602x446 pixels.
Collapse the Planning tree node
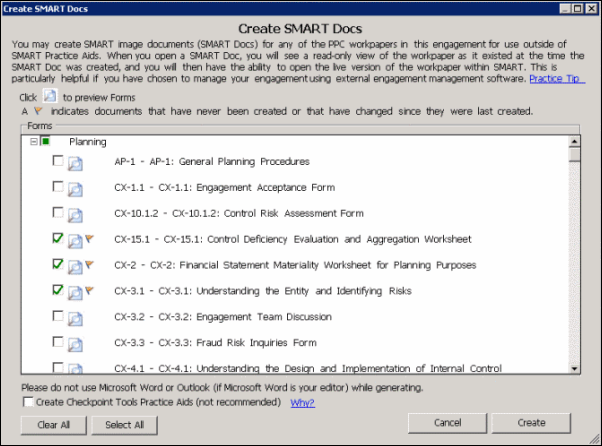click(x=34, y=142)
